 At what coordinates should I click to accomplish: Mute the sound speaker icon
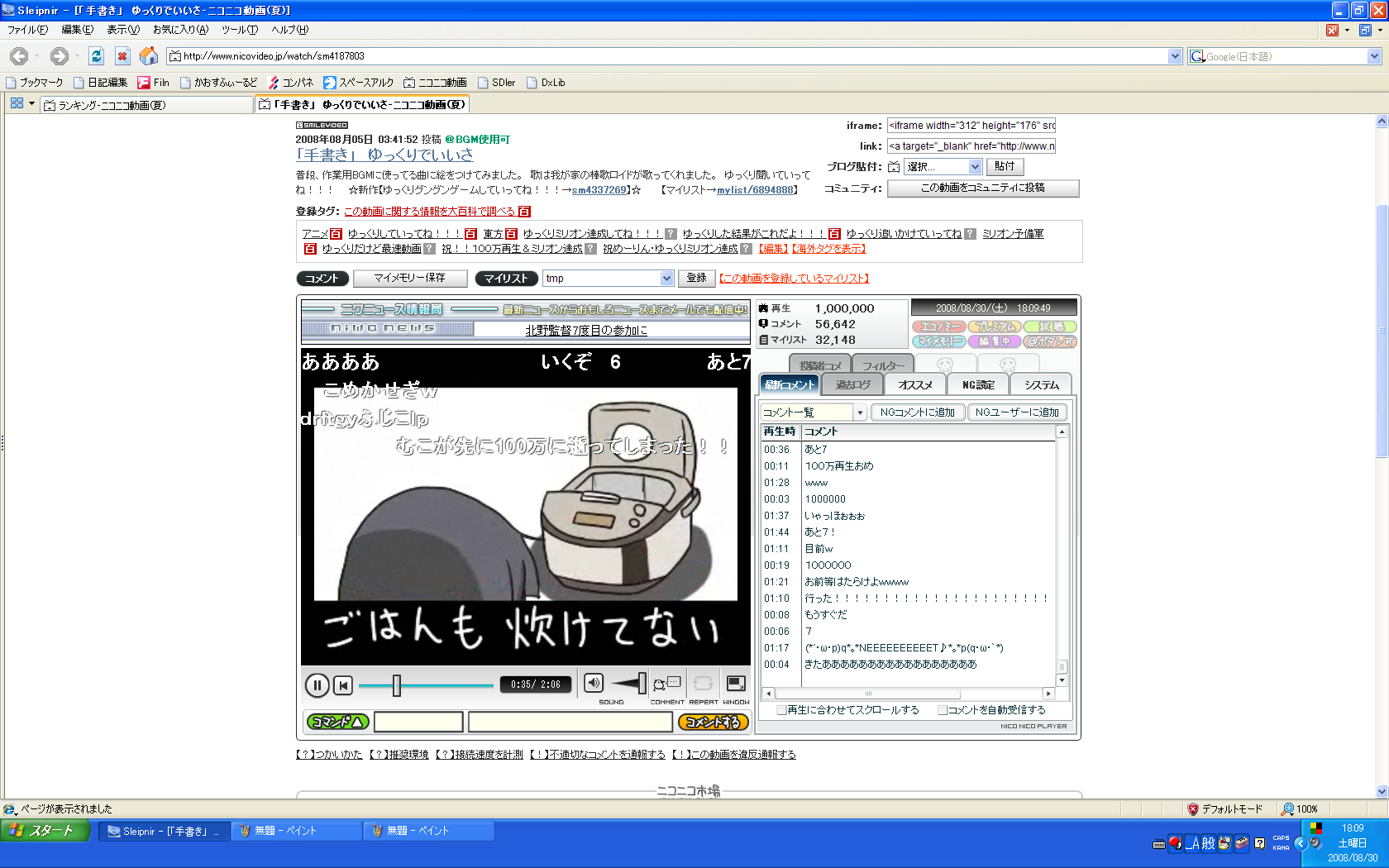tap(594, 683)
